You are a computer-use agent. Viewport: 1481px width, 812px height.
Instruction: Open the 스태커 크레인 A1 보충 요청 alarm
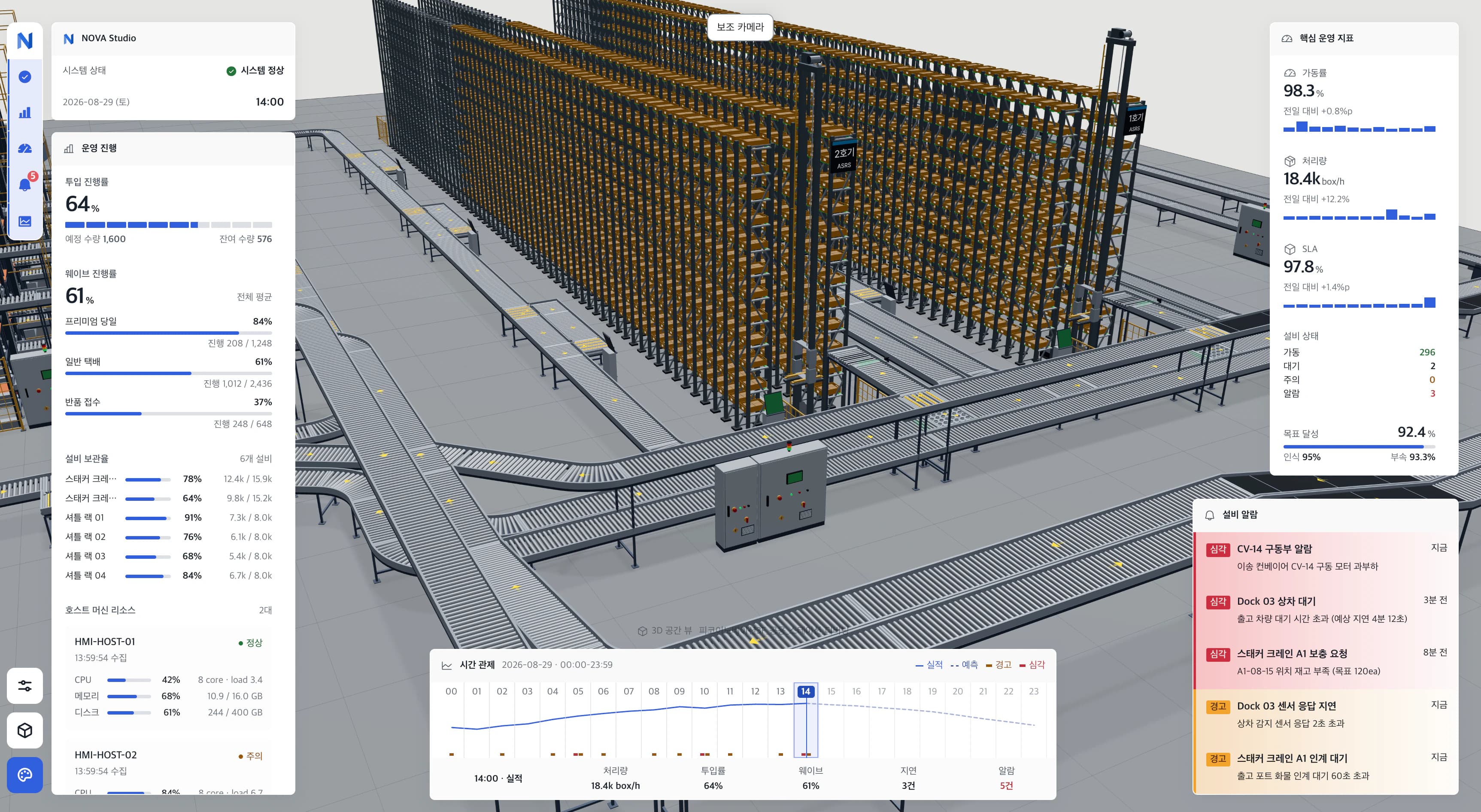click(1326, 663)
